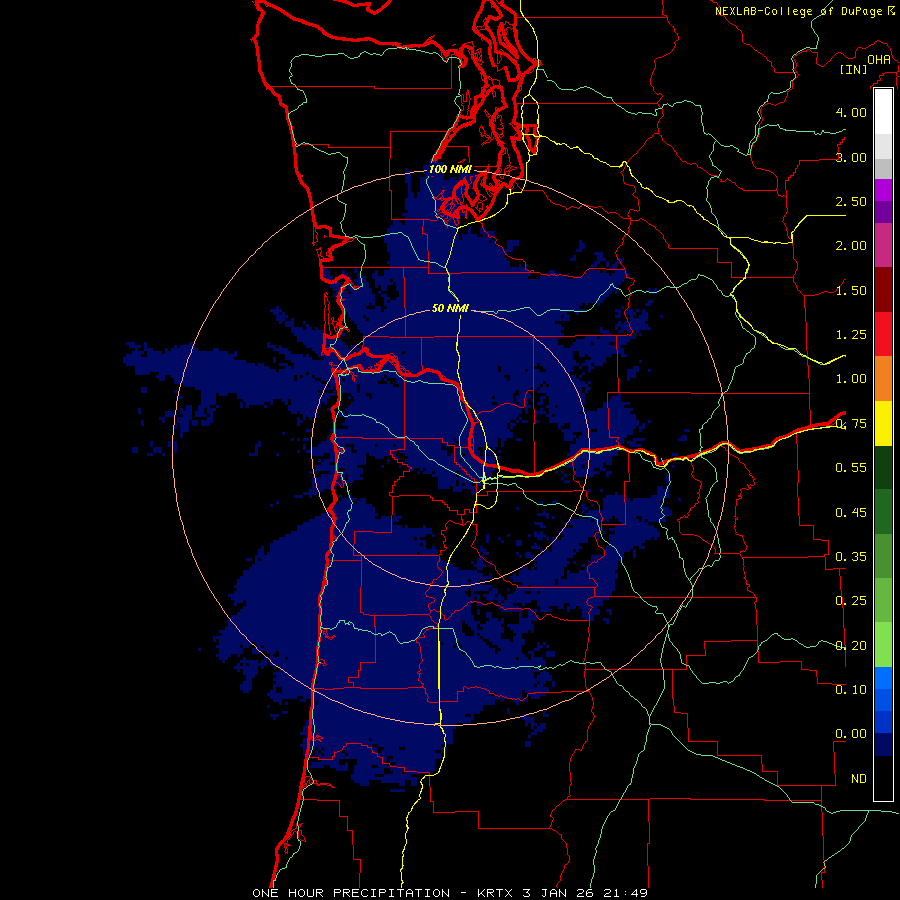The width and height of the screenshot is (900, 900).
Task: Click the 0.45 legend value
Action: click(x=851, y=512)
